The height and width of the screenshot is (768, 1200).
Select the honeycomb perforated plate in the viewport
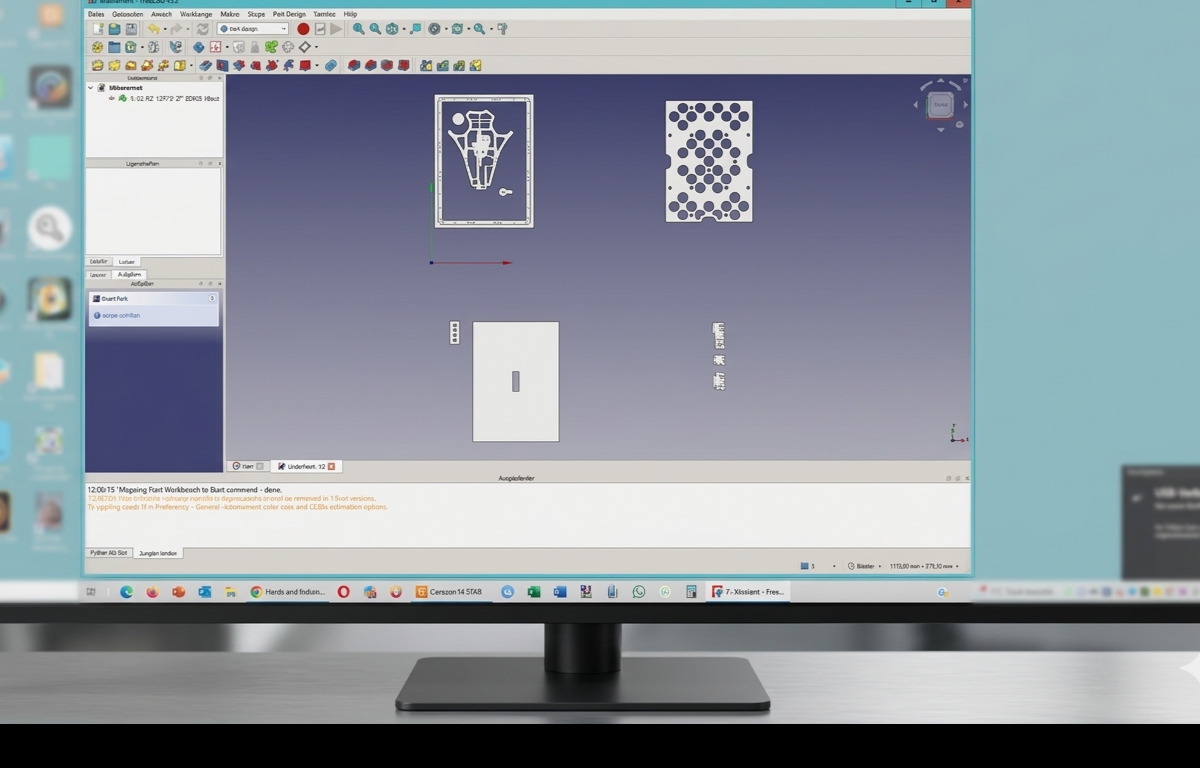(709, 161)
